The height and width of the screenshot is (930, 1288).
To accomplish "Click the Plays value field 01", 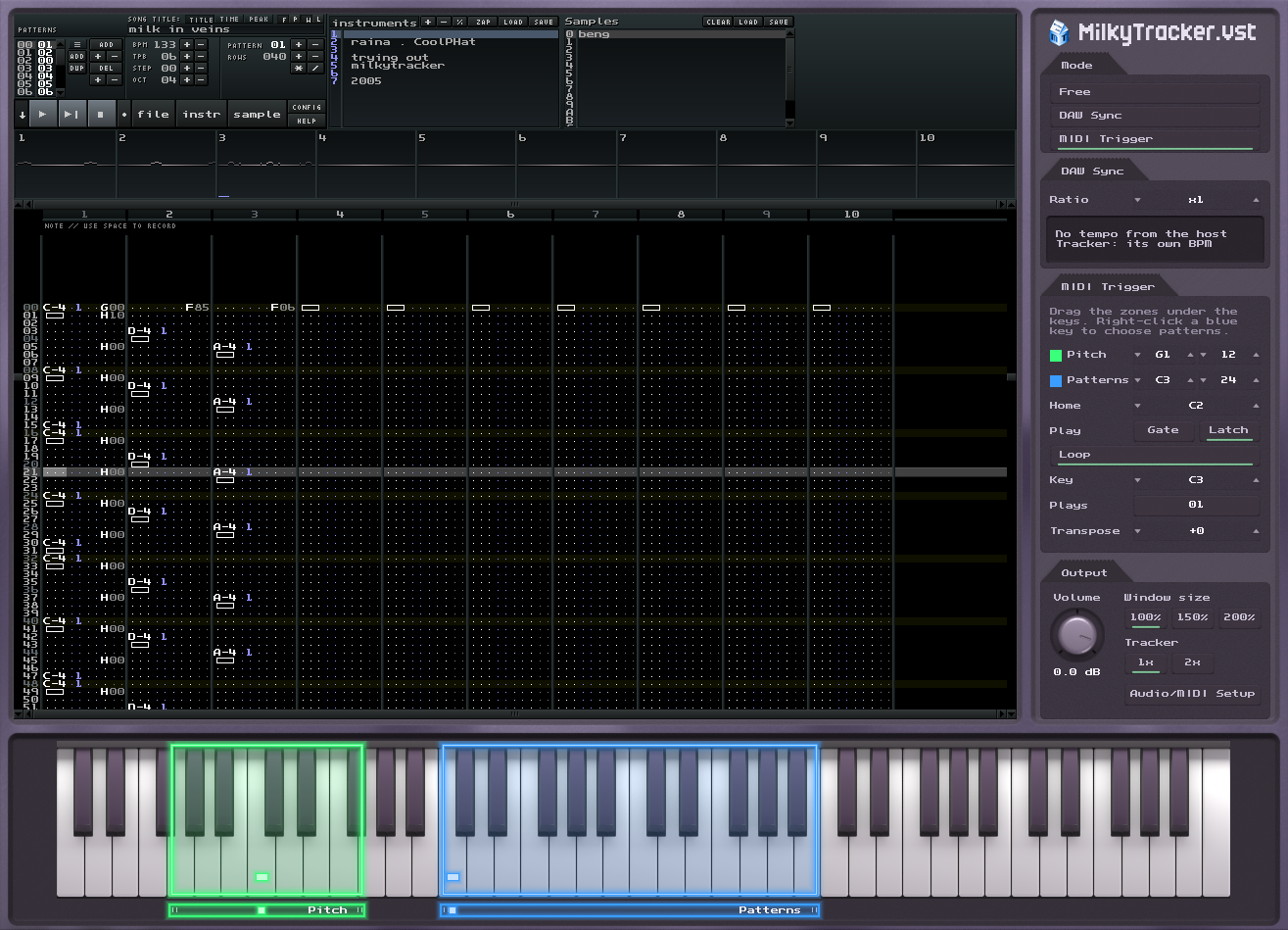I will point(1196,506).
